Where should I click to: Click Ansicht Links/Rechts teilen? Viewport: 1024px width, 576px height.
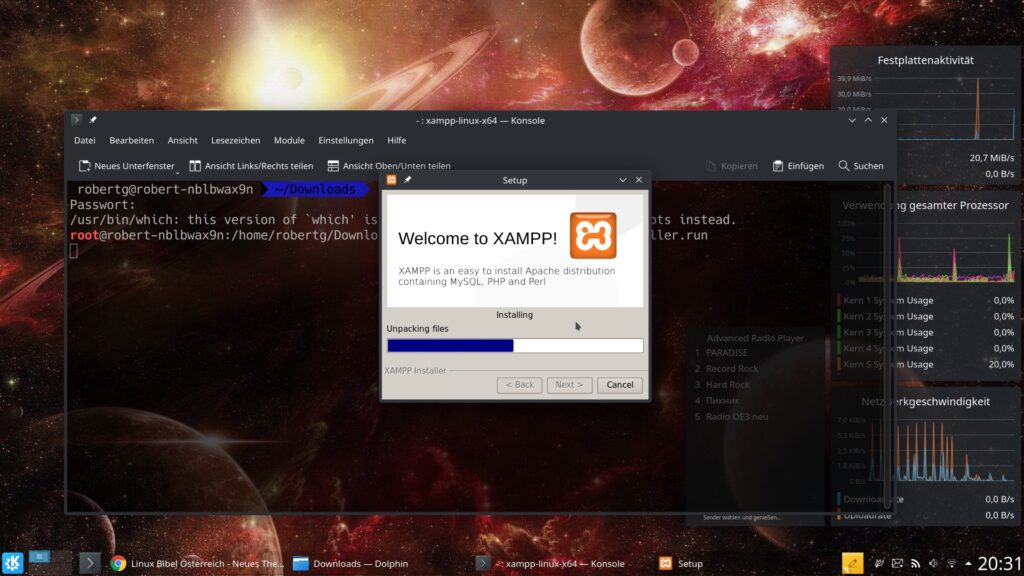(x=251, y=166)
